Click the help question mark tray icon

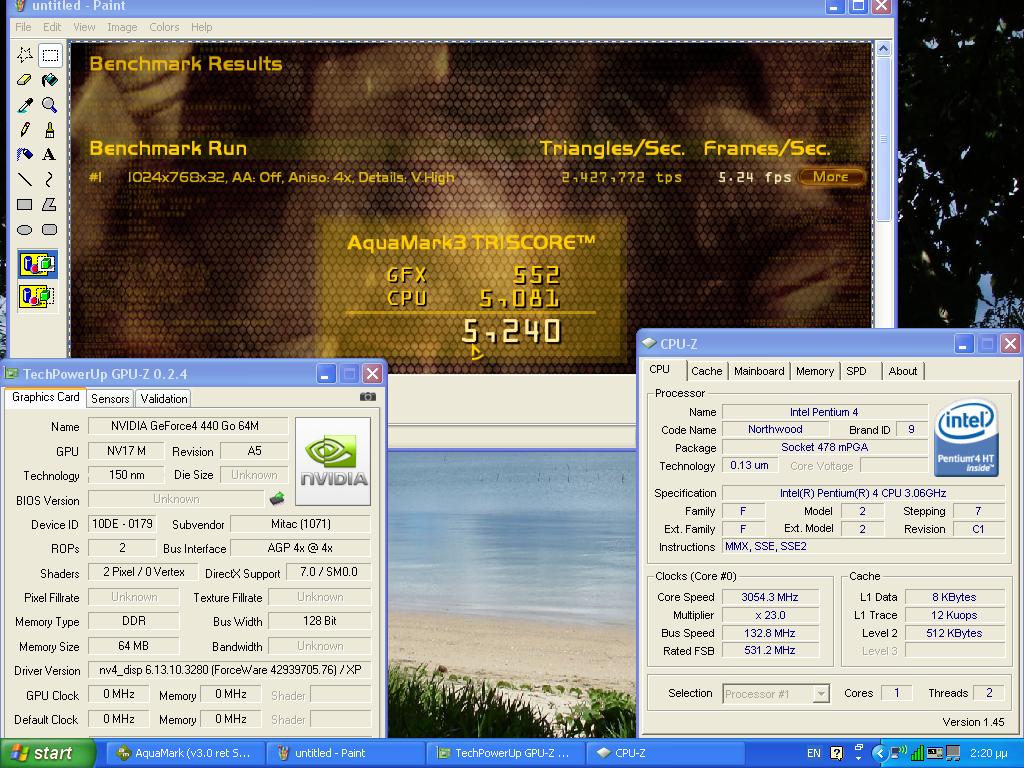pos(837,753)
